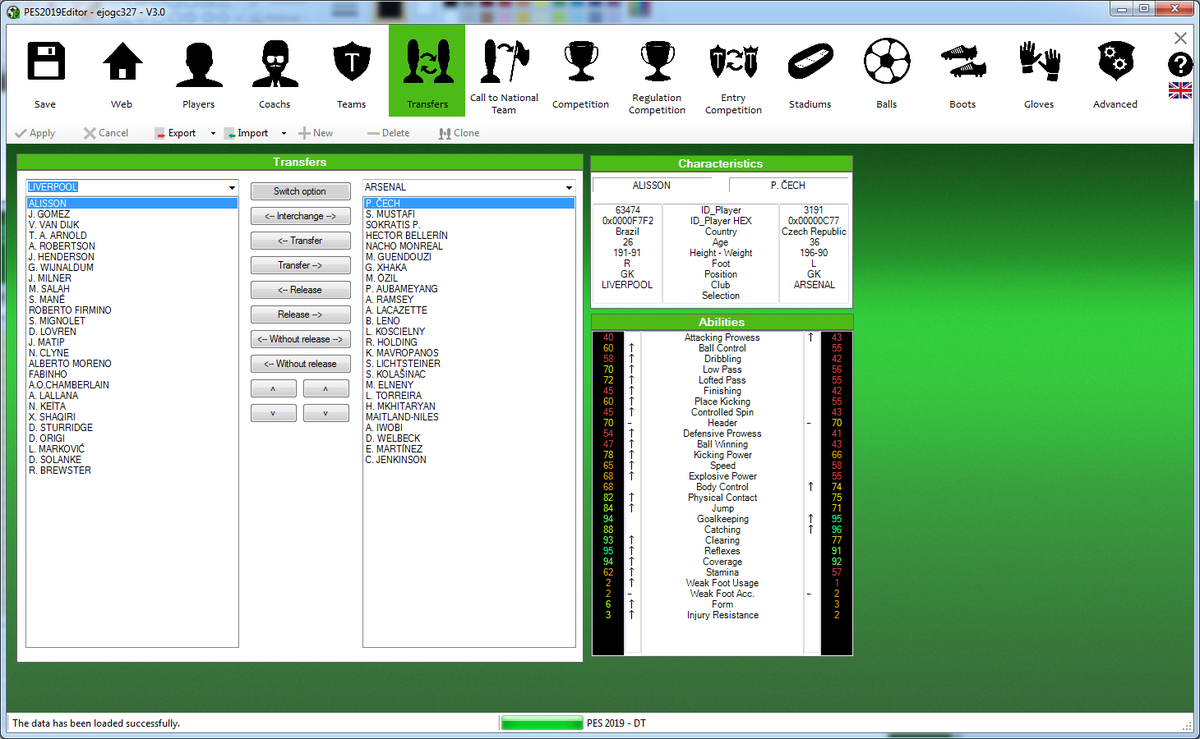Screen dimensions: 1200x739
Task: Select M. SALAH in Liverpool list
Action: point(132,289)
